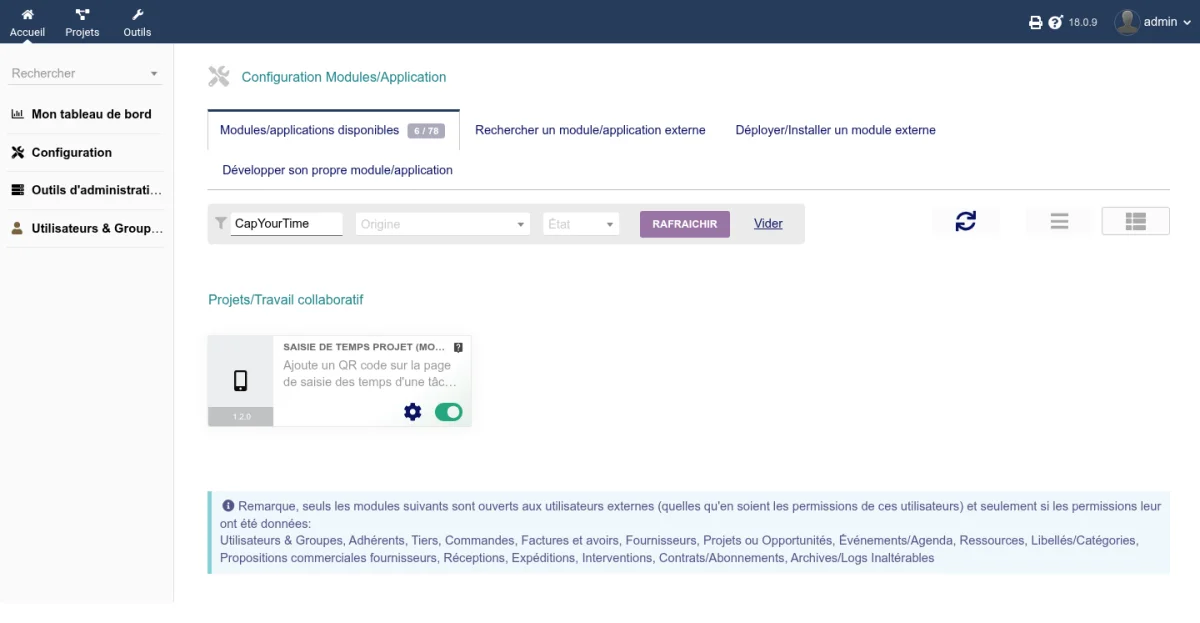Viewport: 1200px width, 623px height.
Task: Click module description 'Ajoute un QR code'
Action: click(x=369, y=373)
